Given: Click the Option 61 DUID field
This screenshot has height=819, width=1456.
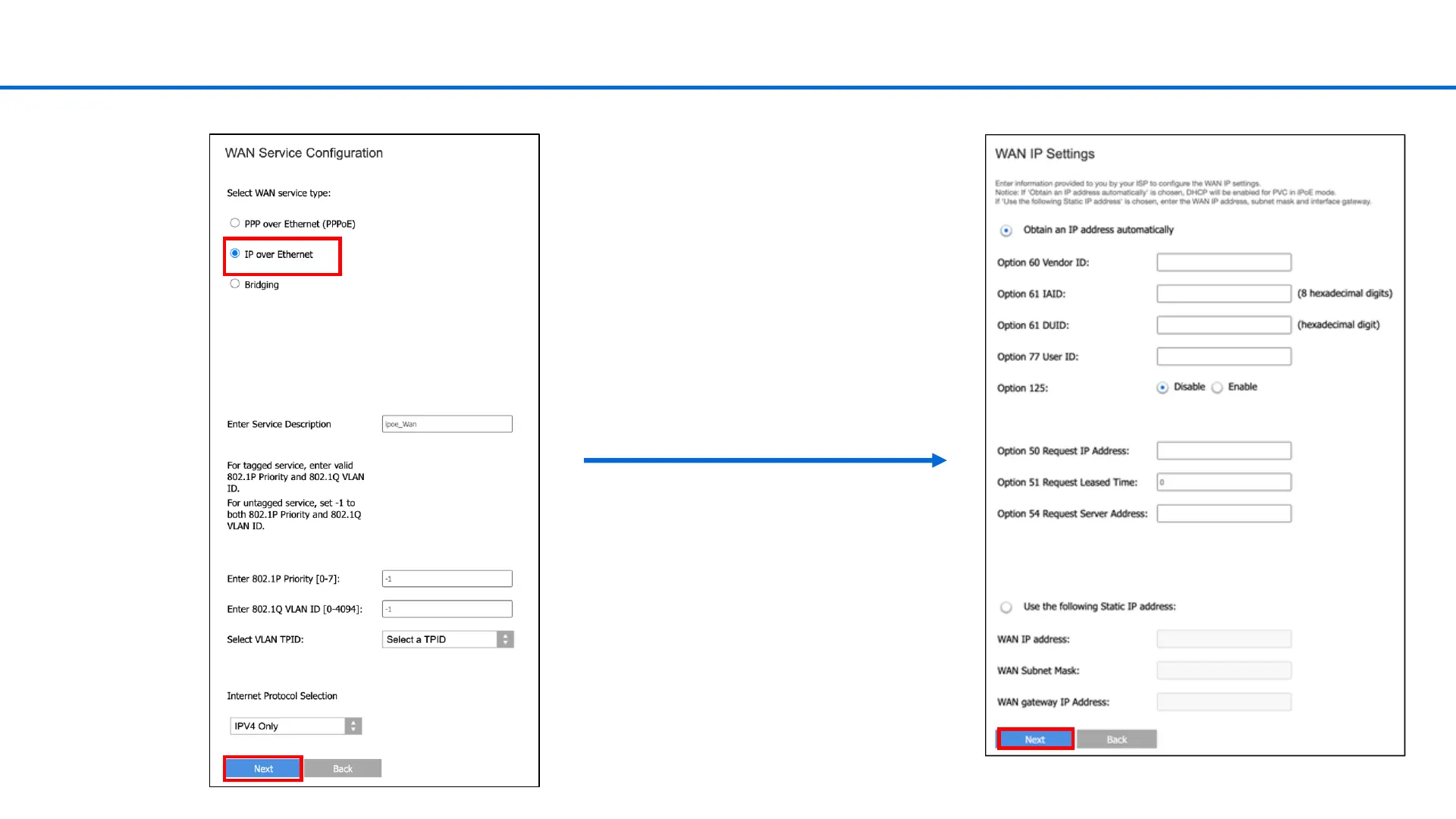Looking at the screenshot, I should (1223, 325).
